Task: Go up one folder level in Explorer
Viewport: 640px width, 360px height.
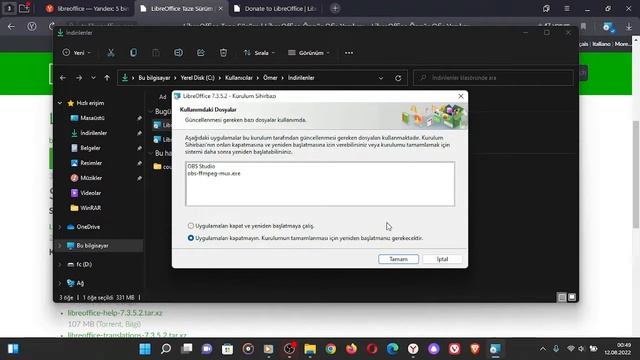Action: [107, 78]
